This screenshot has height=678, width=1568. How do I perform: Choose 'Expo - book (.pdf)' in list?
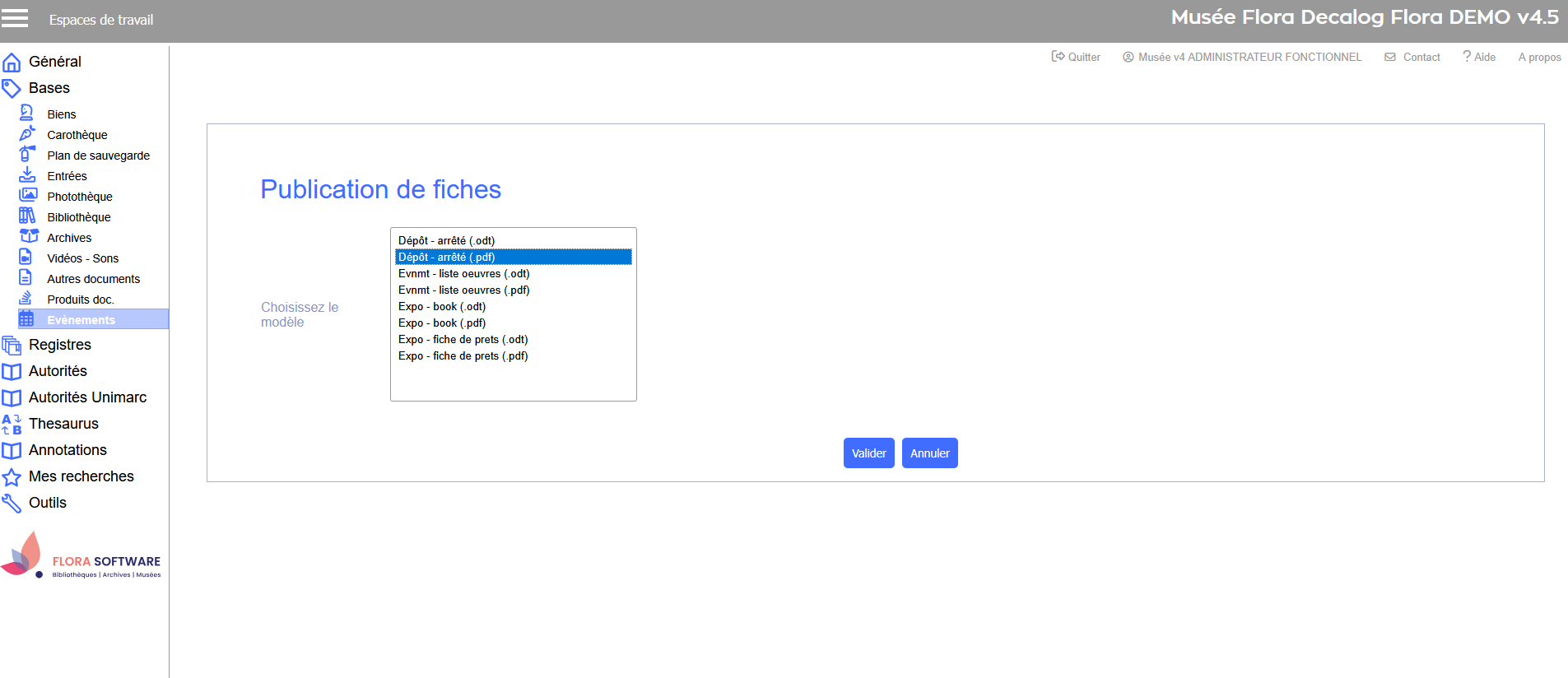(x=442, y=323)
